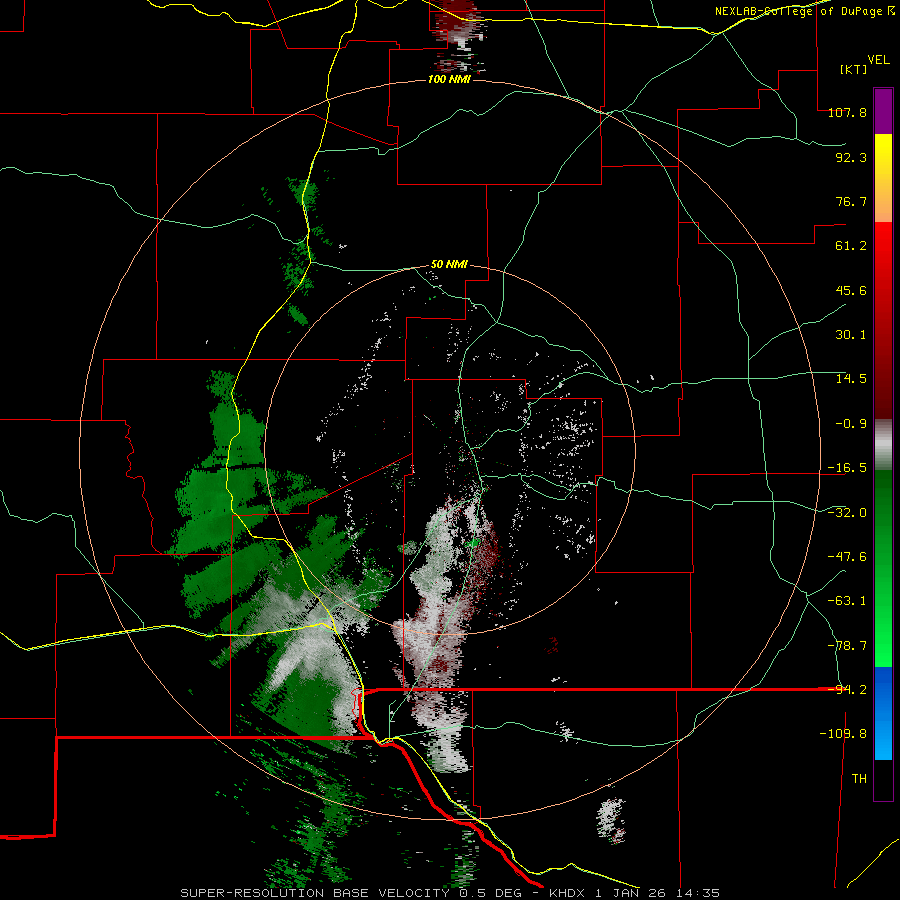Screen dimensions: 900x900
Task: Click the 50 NMI range ring label
Action: tap(449, 265)
